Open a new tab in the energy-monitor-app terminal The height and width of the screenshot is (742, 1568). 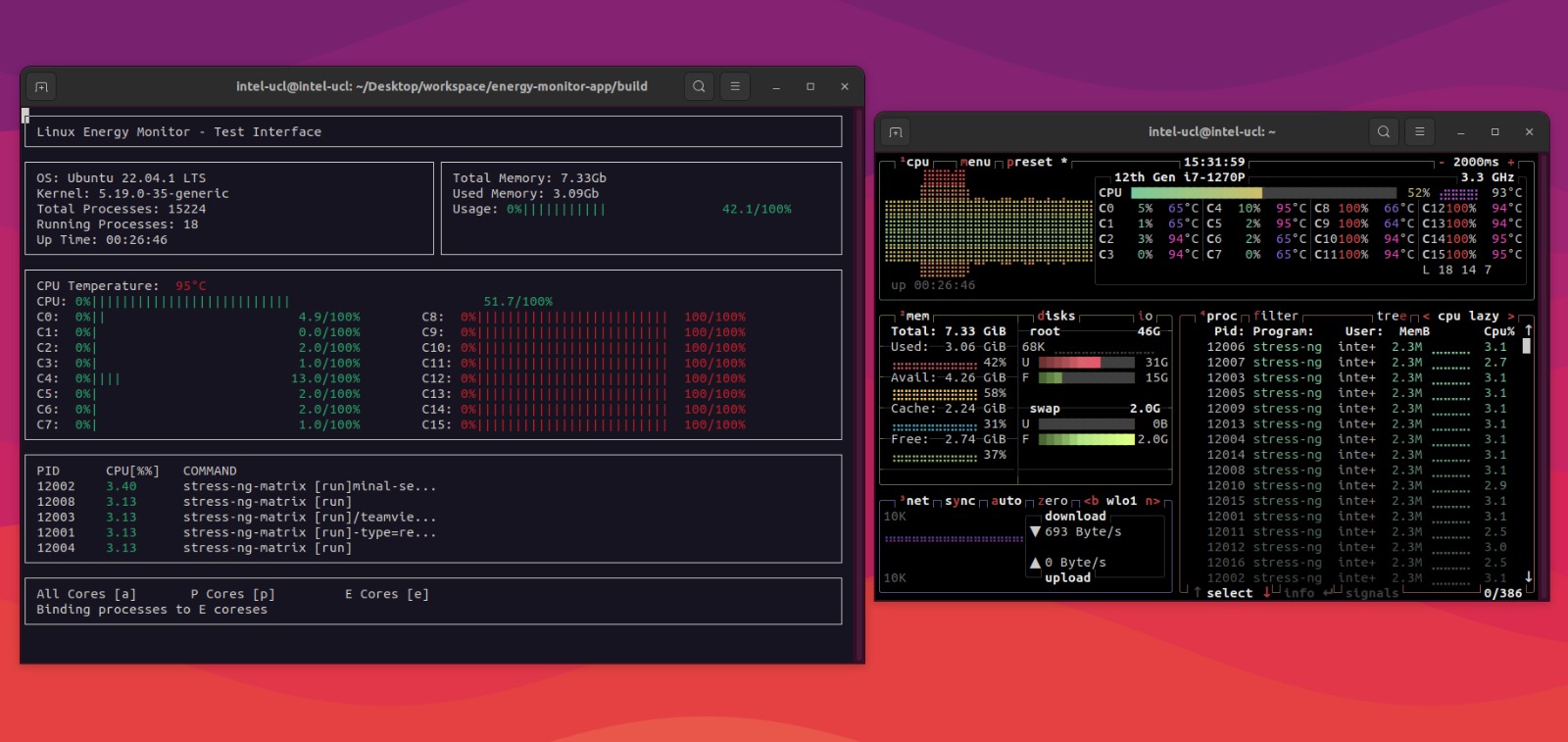(x=41, y=86)
